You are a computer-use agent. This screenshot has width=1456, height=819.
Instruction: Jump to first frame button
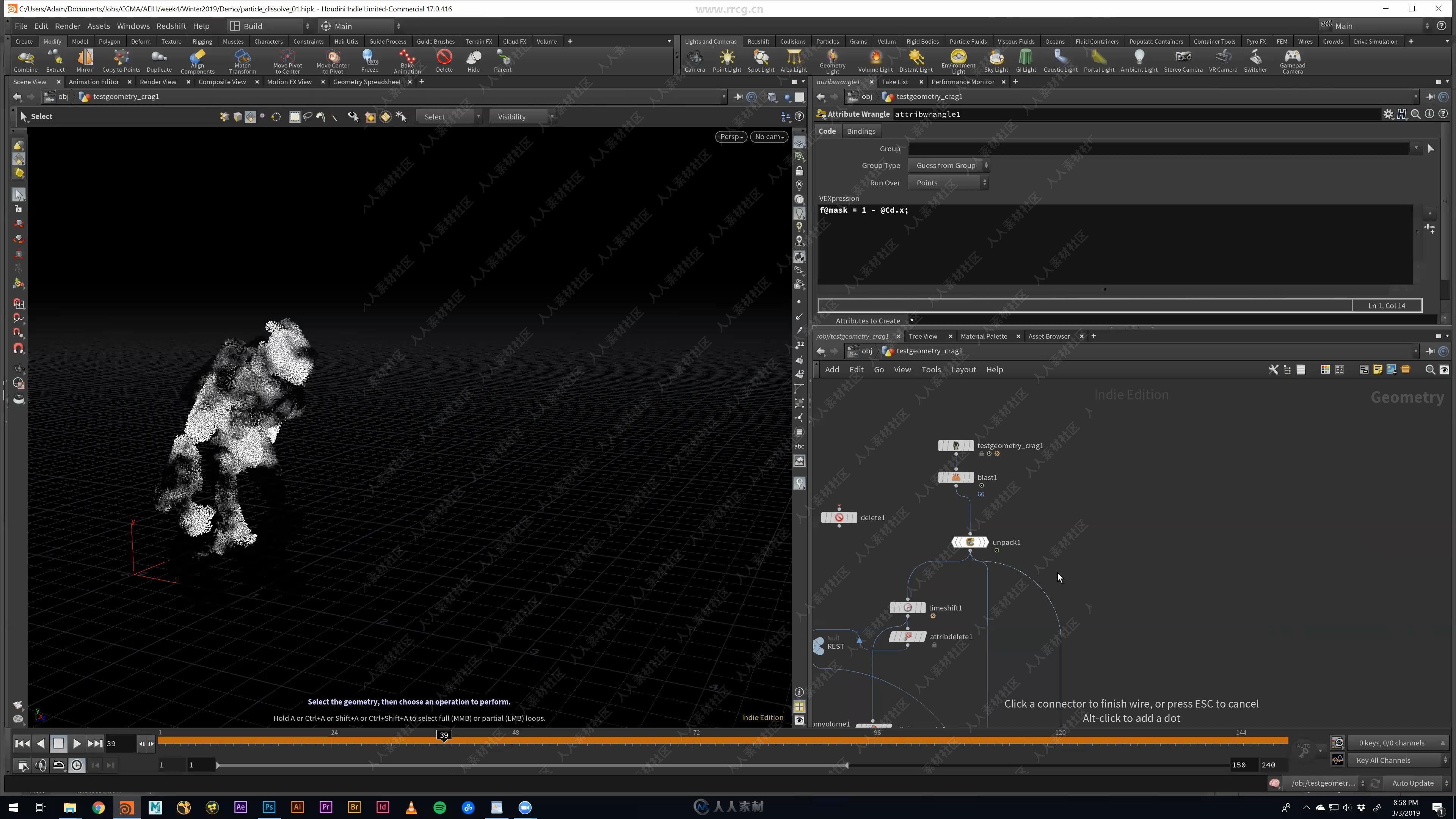pos(22,744)
